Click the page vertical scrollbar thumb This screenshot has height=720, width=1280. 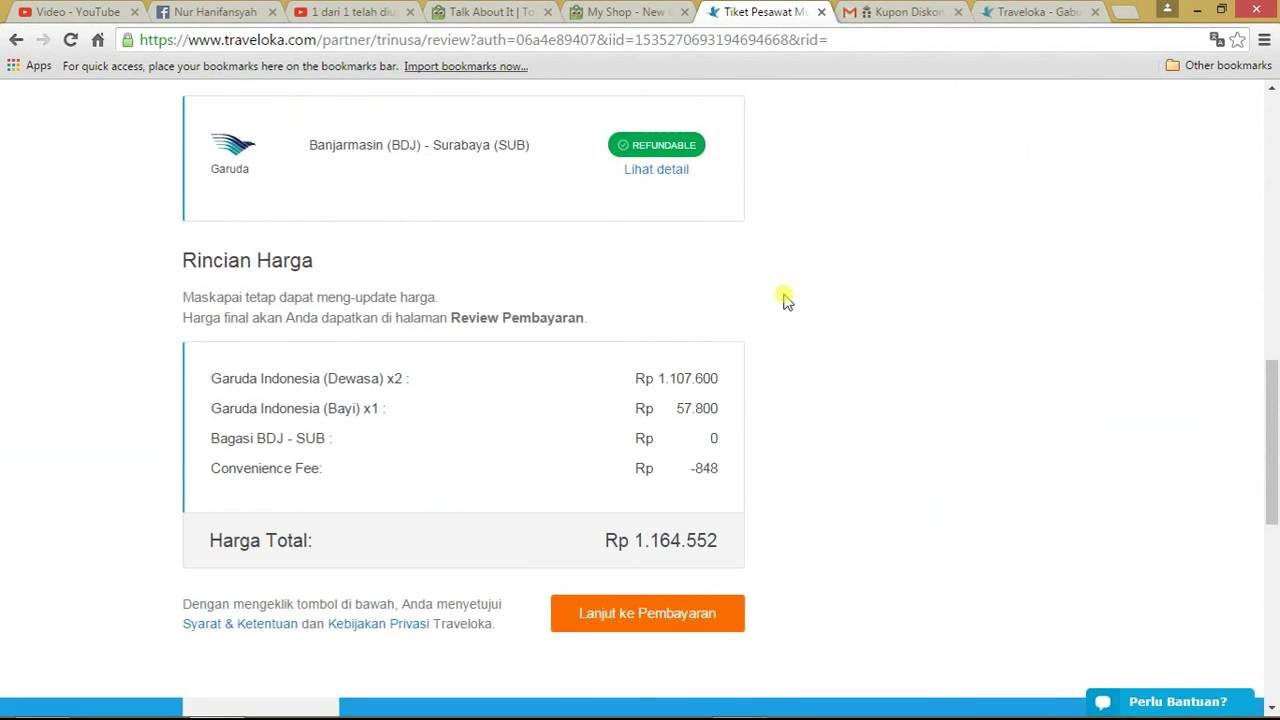coord(1272,440)
